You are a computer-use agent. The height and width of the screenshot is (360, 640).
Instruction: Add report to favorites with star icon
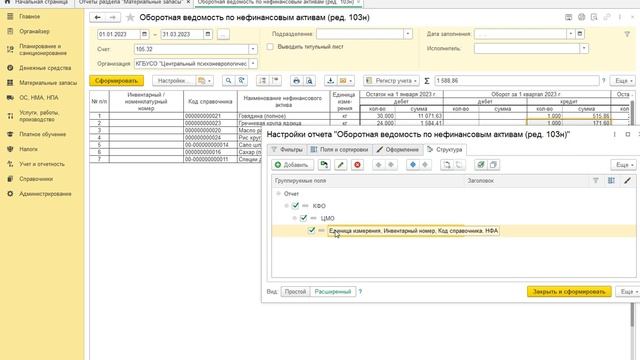tap(130, 17)
